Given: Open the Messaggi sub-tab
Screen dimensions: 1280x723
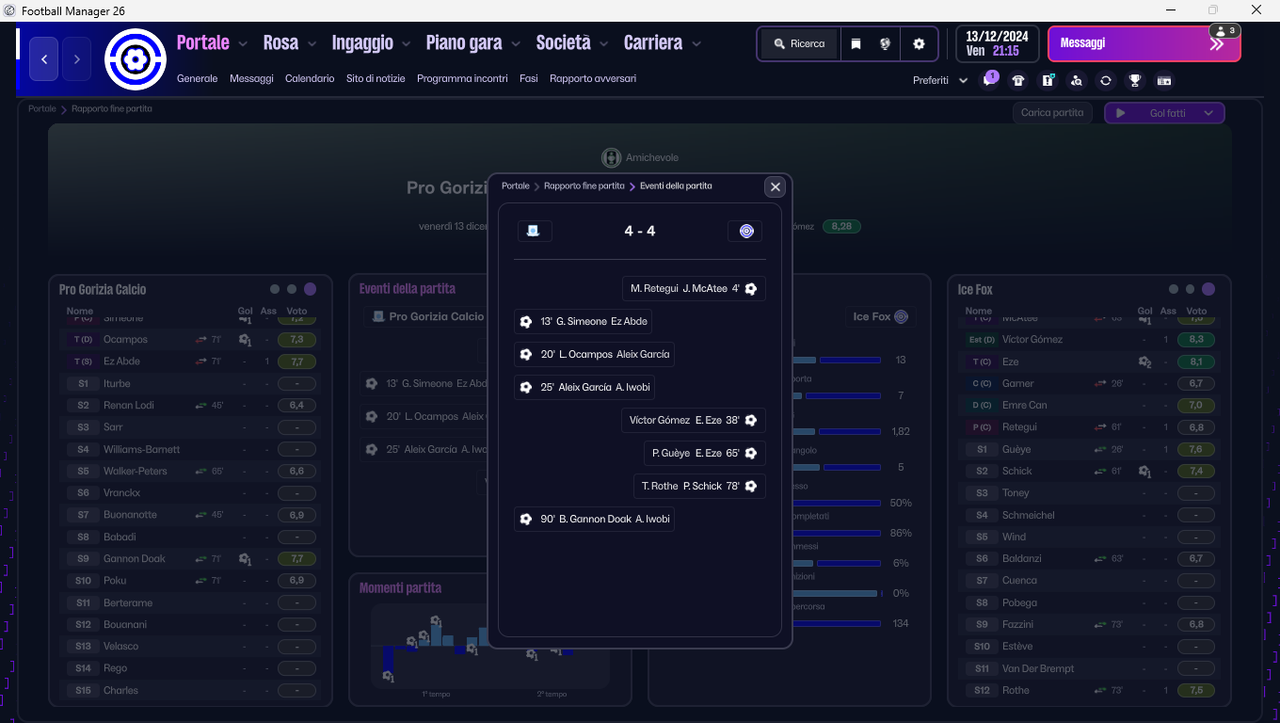Looking at the screenshot, I should (251, 78).
